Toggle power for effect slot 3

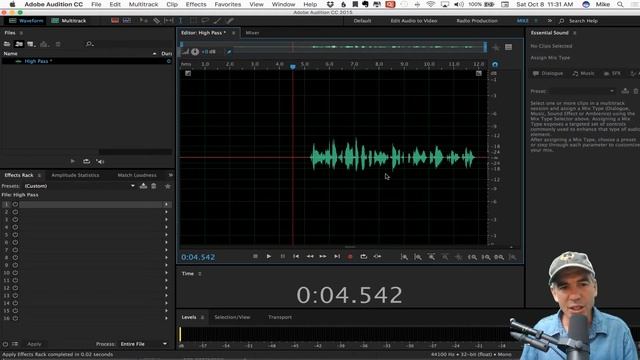pyautogui.click(x=15, y=220)
